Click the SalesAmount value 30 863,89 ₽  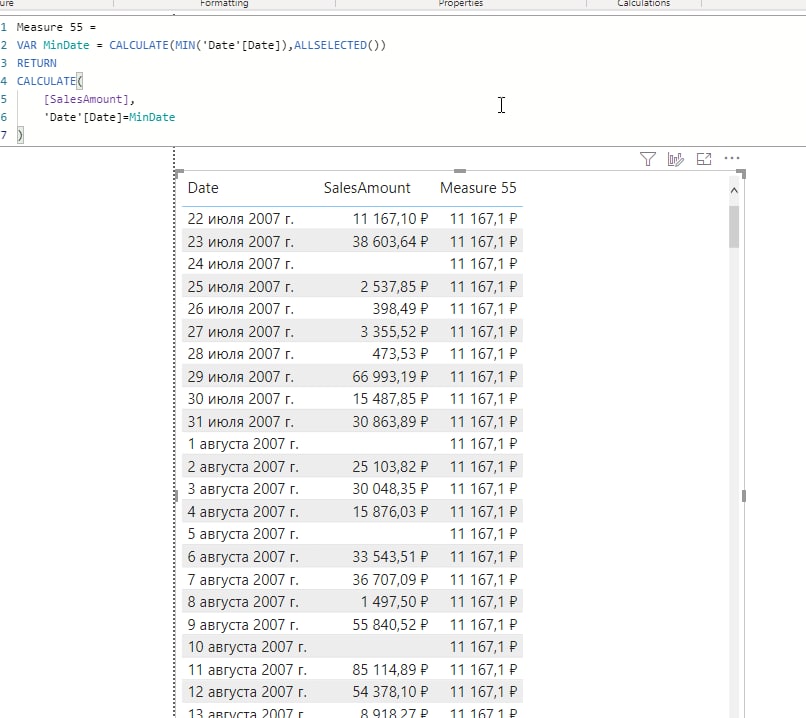[x=390, y=421]
